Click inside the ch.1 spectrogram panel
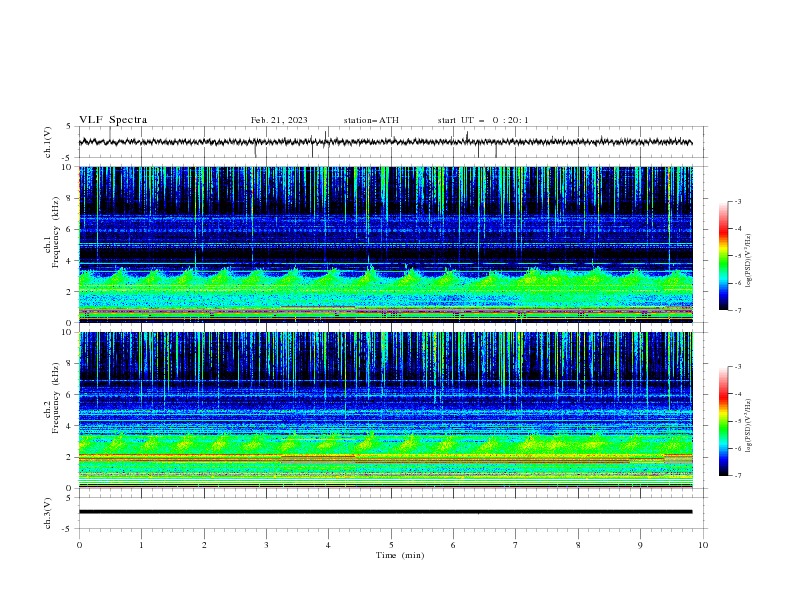Screen dimensions: 792x612 tap(386, 244)
